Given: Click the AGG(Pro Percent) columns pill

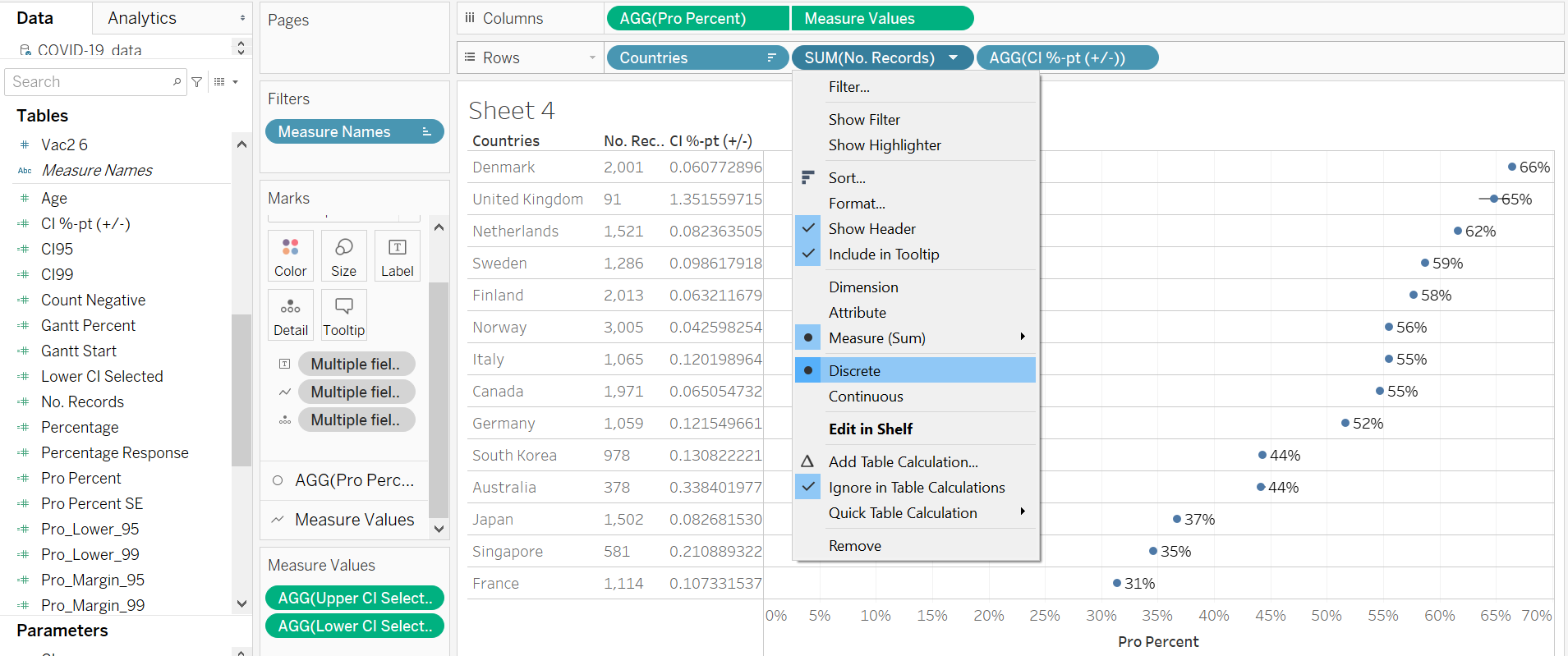Looking at the screenshot, I should click(x=697, y=18).
